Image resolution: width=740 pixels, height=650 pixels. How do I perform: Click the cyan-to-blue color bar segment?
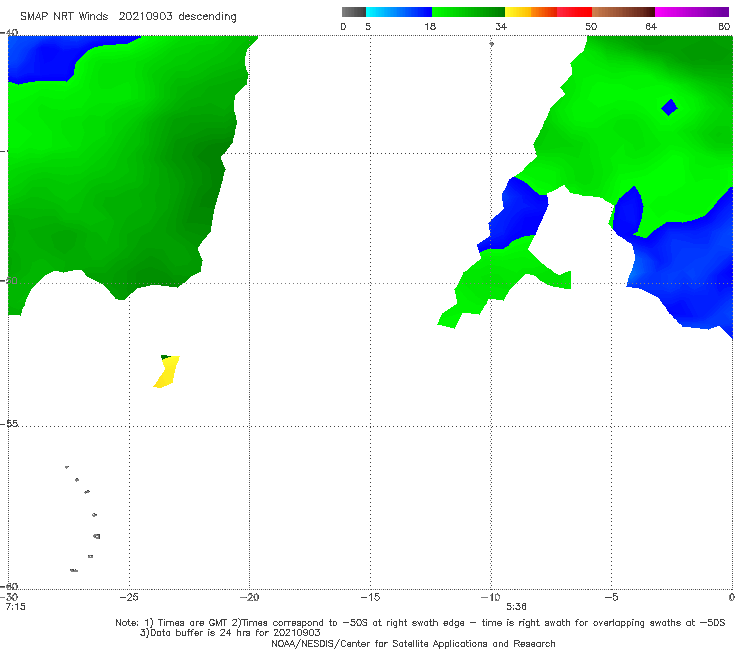399,12
